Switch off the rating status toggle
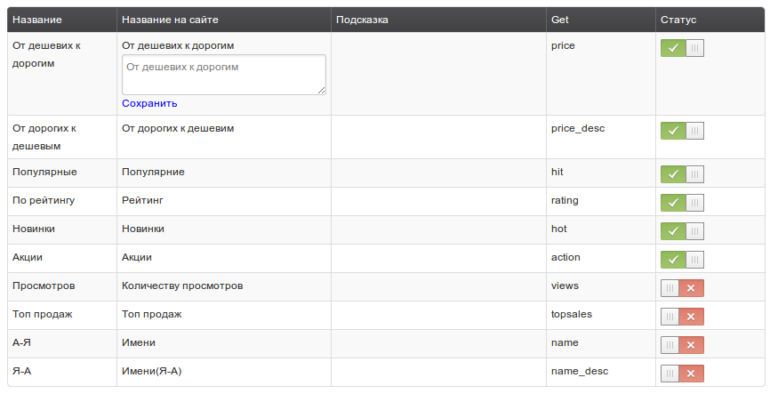 (682, 202)
